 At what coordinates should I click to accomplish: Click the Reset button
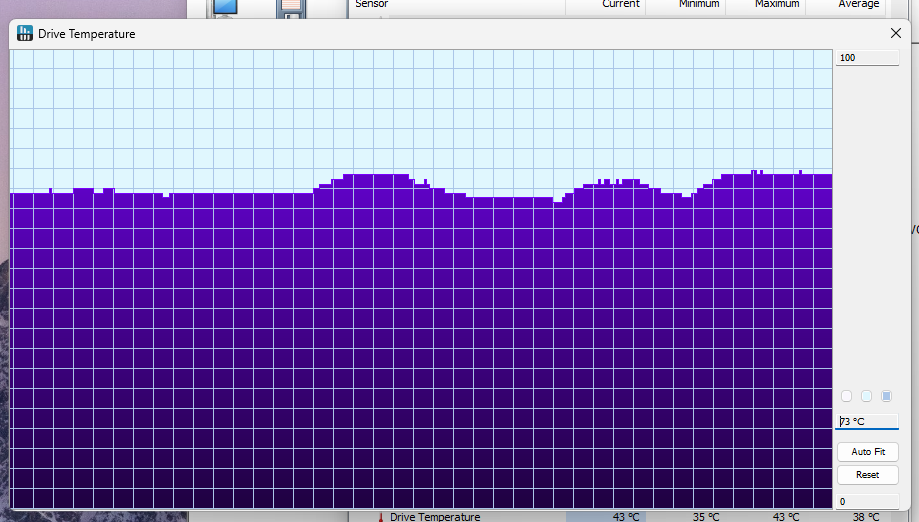pos(868,475)
